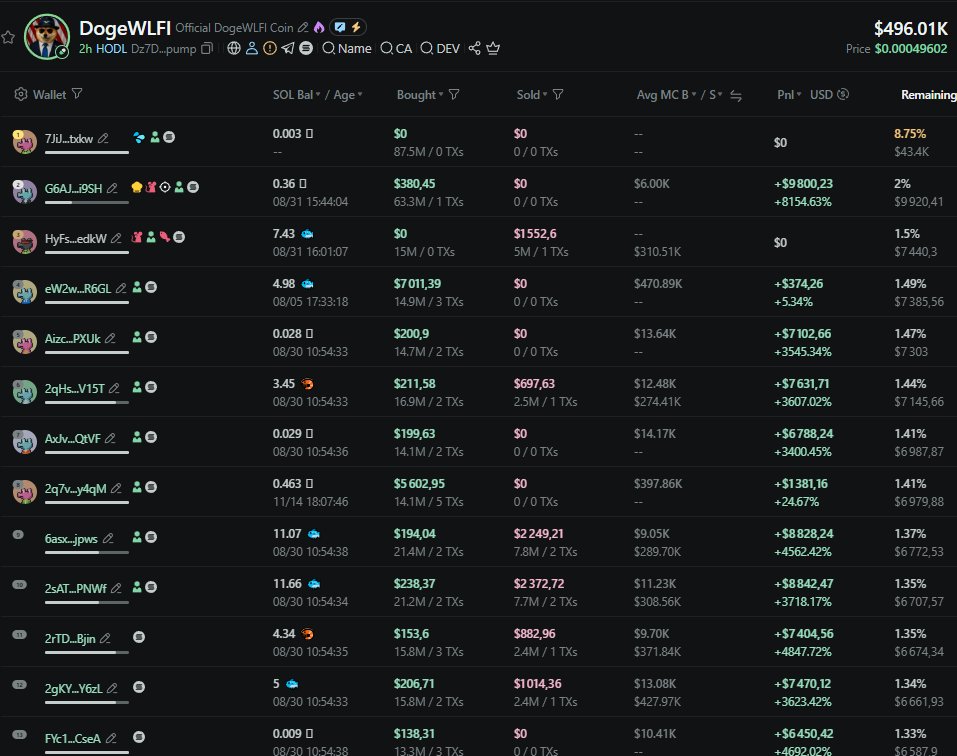957x756 pixels.
Task: Click the holding bar under G6AJ...i9SH
Action: [87, 202]
